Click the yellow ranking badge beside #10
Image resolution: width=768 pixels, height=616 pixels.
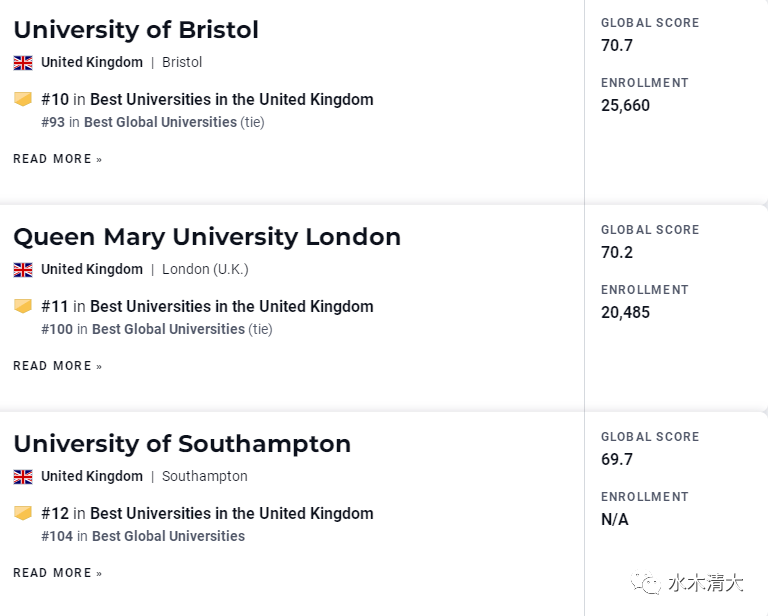23,99
